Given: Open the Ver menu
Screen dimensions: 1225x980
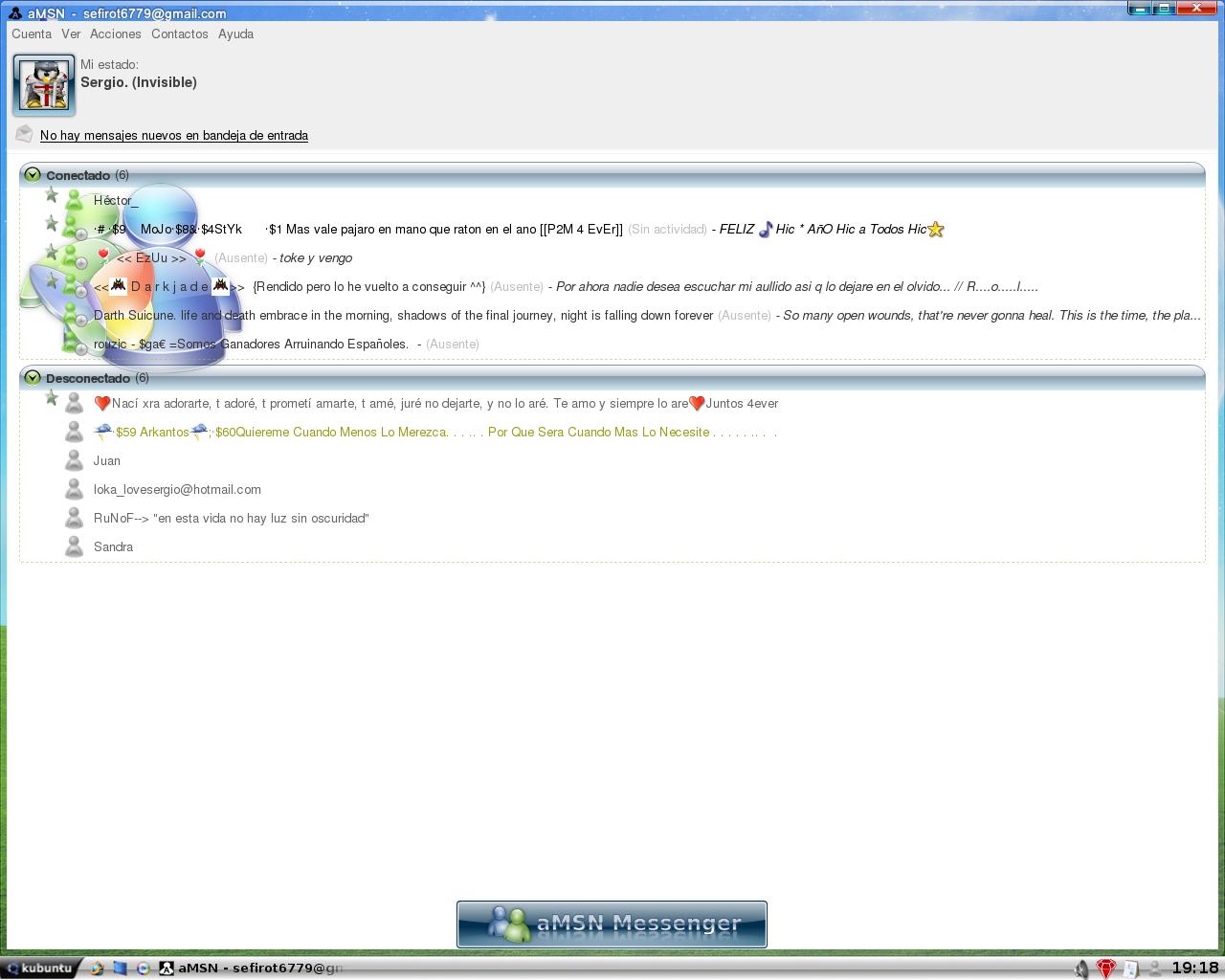Looking at the screenshot, I should point(71,33).
